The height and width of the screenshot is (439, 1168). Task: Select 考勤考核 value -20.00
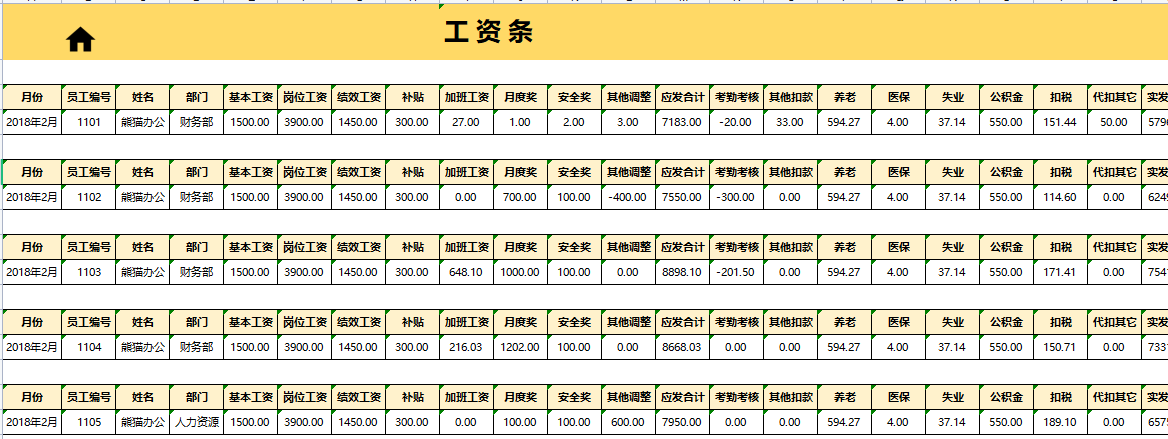[x=736, y=122]
